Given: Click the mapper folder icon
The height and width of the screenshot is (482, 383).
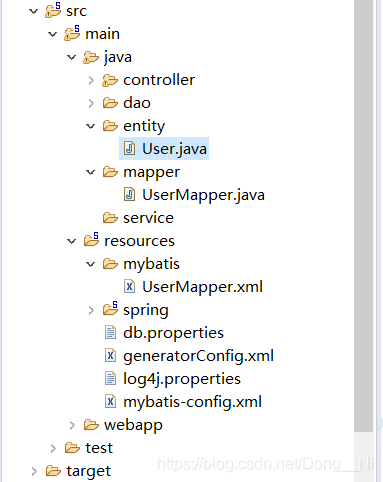Looking at the screenshot, I should point(110,172).
